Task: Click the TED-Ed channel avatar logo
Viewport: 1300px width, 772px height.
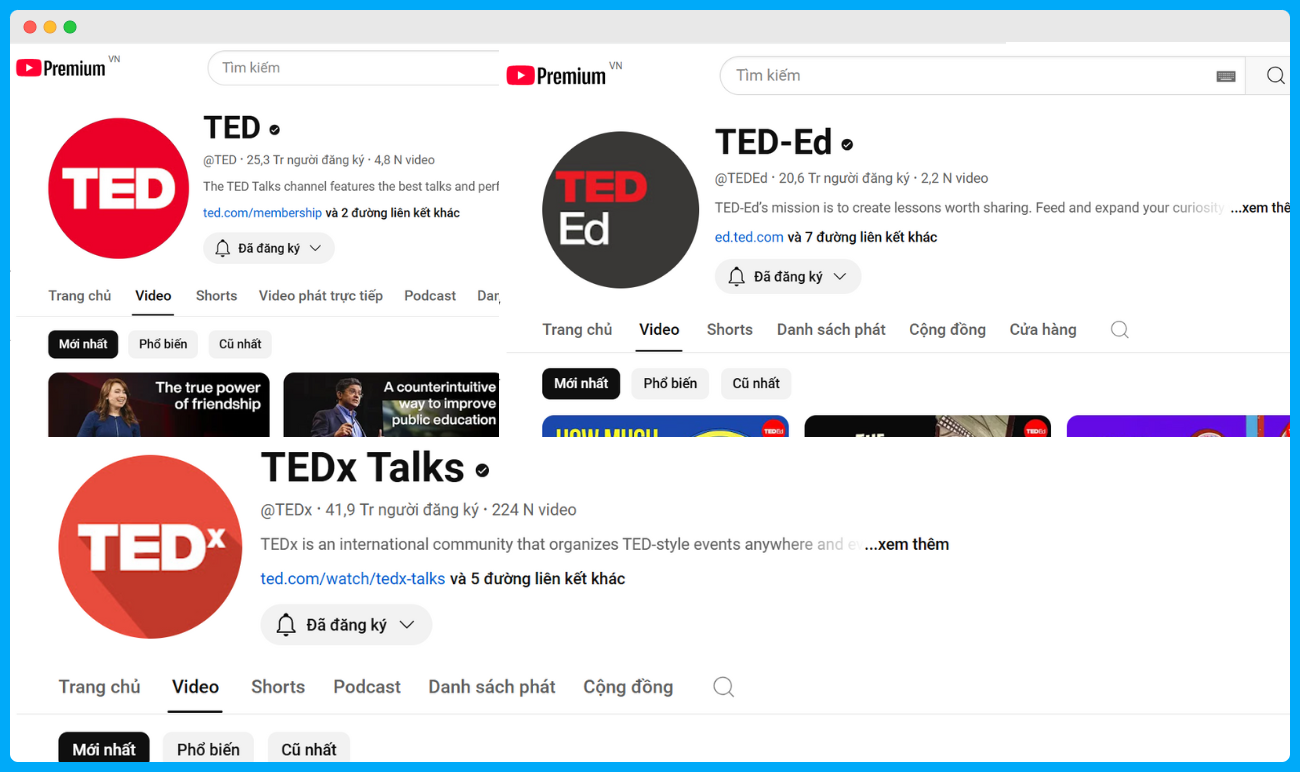Action: [x=620, y=210]
